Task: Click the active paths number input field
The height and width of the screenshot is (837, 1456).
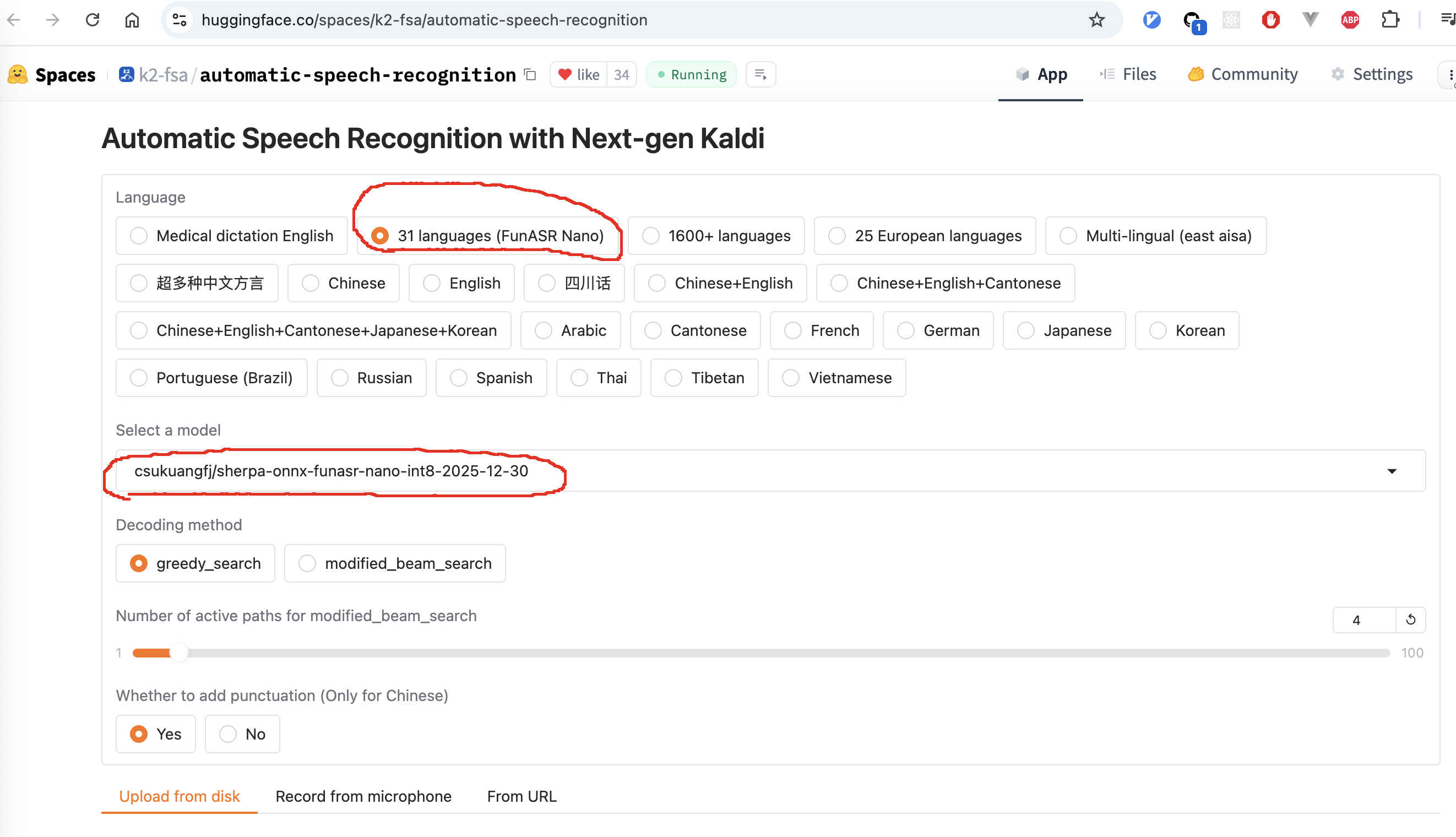Action: tap(1363, 619)
